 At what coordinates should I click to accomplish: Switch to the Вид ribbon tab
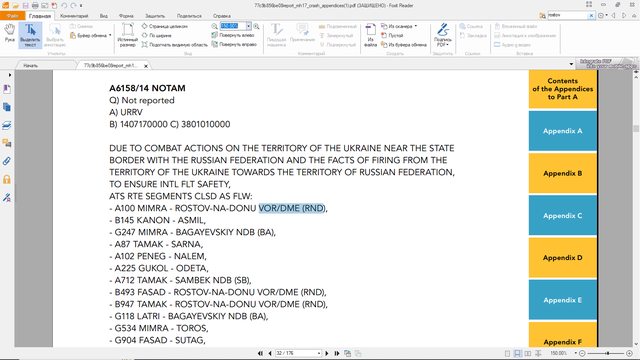[x=104, y=16]
